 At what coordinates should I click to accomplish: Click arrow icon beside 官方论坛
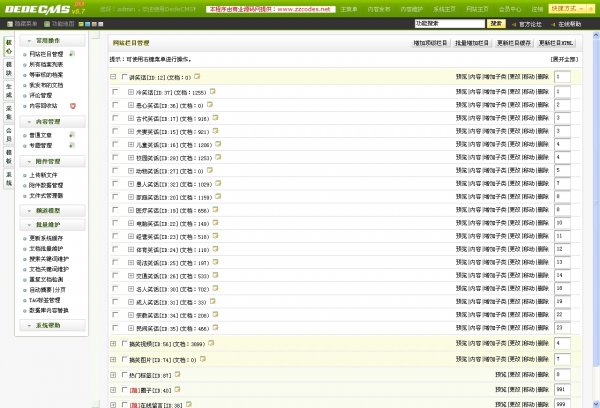514,24
